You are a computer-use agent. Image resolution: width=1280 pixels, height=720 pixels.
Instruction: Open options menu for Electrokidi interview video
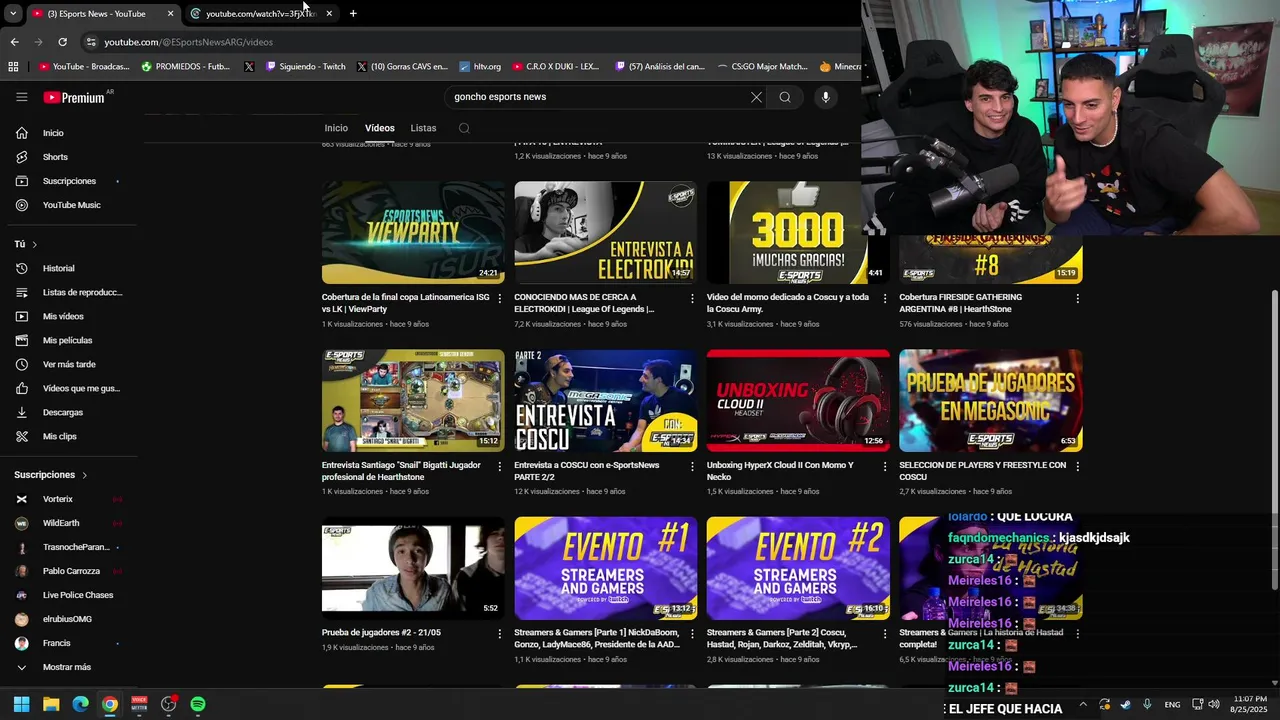click(x=692, y=298)
